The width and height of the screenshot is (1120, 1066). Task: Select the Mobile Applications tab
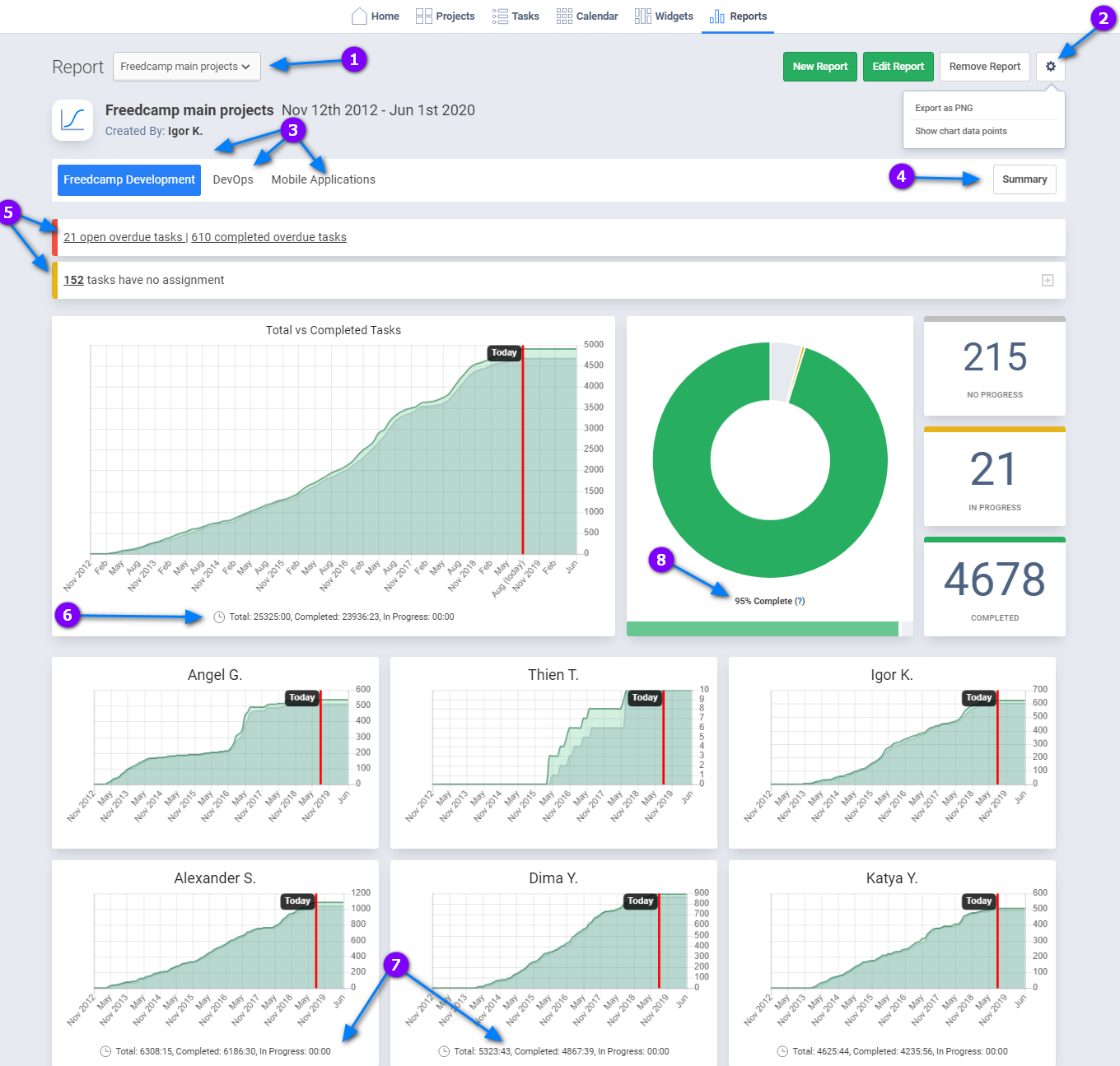click(323, 179)
